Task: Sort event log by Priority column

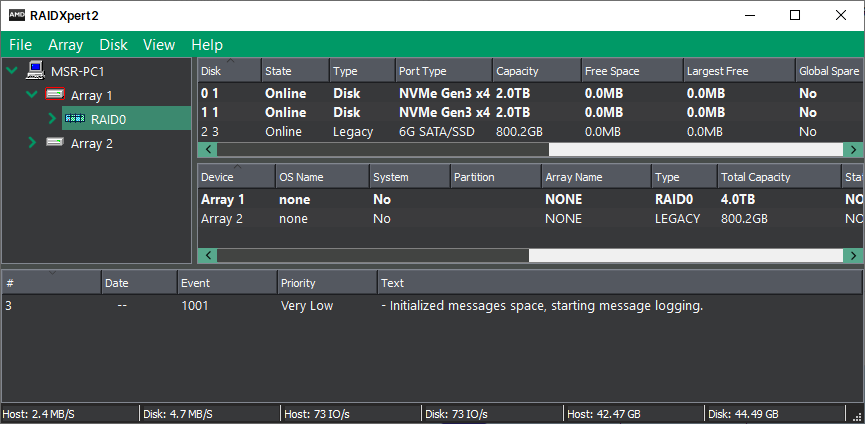Action: coord(325,283)
